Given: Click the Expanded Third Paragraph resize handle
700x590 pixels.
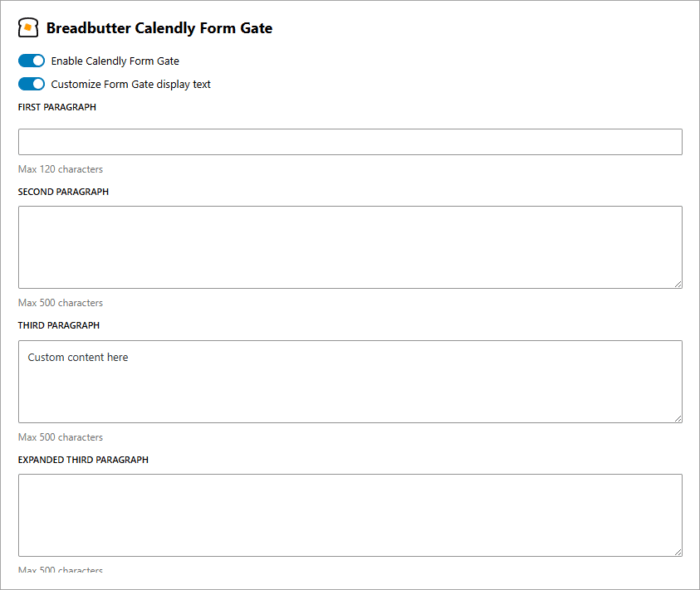Looking at the screenshot, I should tap(677, 551).
